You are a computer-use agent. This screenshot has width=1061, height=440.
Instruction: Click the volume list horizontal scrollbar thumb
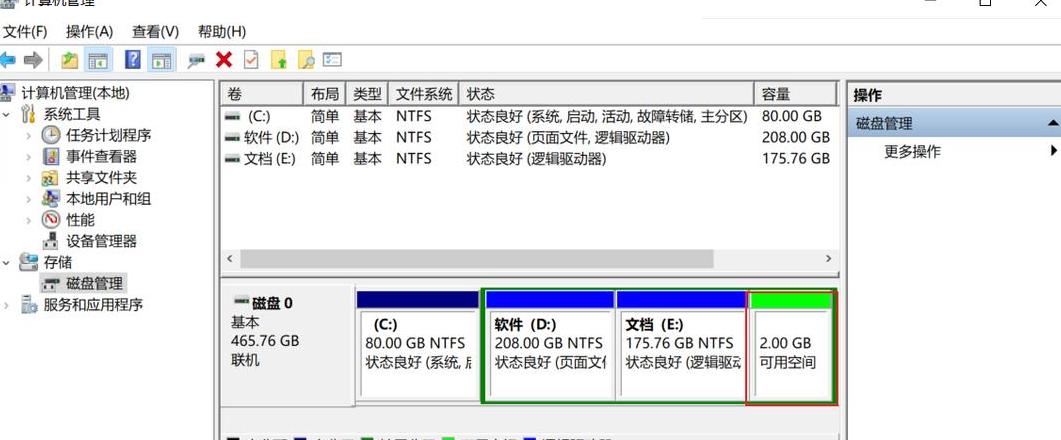tap(476, 259)
